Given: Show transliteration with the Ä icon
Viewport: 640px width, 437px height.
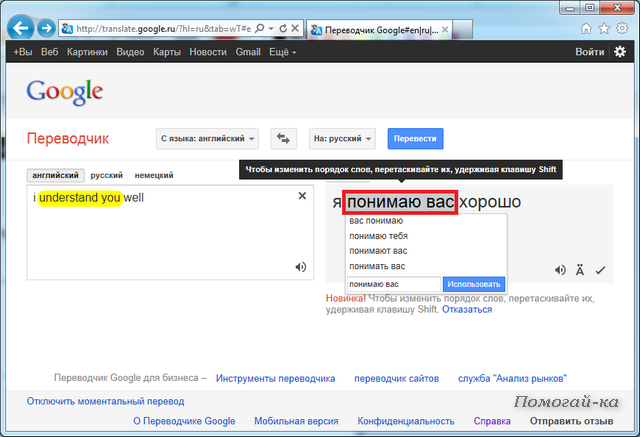Looking at the screenshot, I should pyautogui.click(x=580, y=270).
